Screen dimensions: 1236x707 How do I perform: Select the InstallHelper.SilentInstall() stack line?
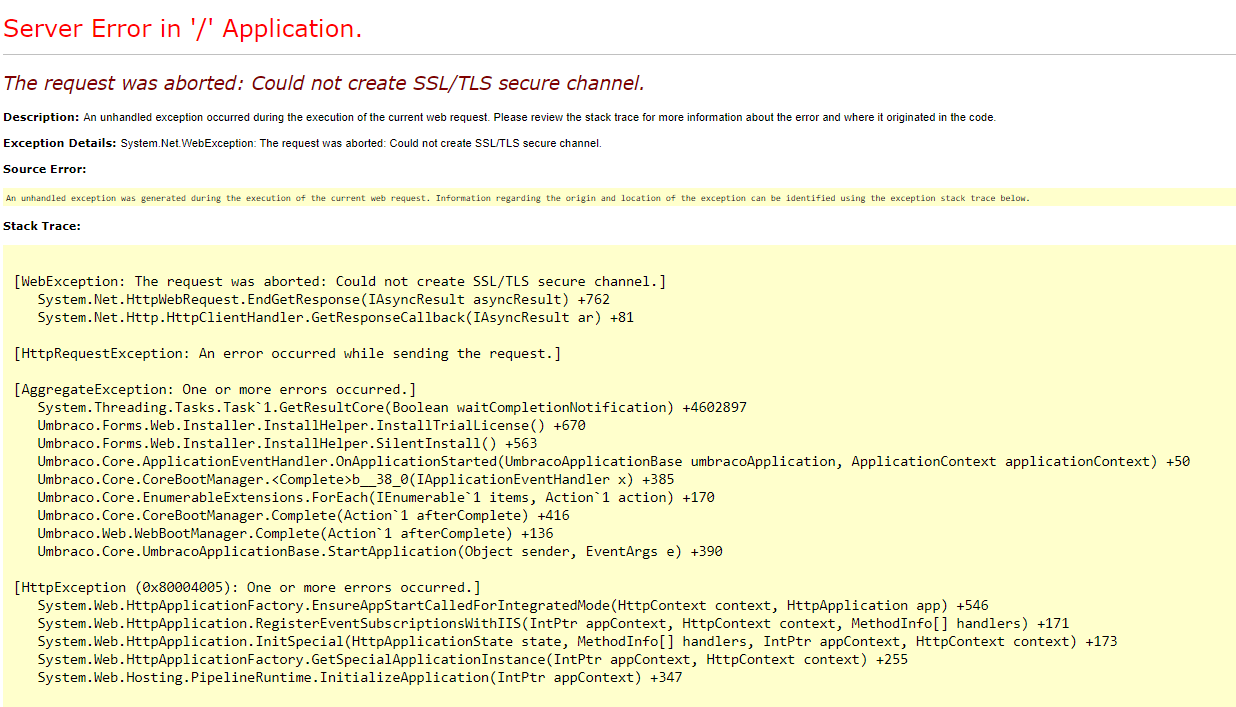point(288,443)
